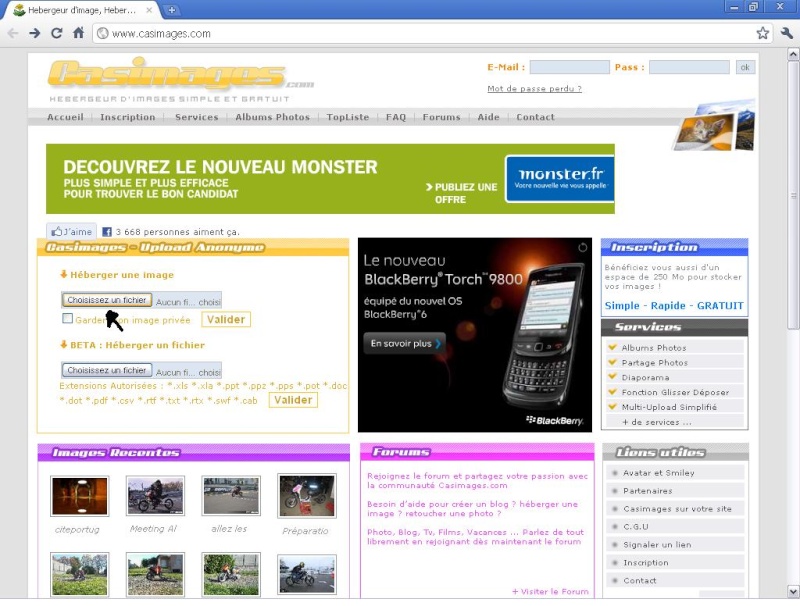Screen dimensions: 800x606
Task: Click the vertical scrollbar thumb
Action: coord(793,195)
